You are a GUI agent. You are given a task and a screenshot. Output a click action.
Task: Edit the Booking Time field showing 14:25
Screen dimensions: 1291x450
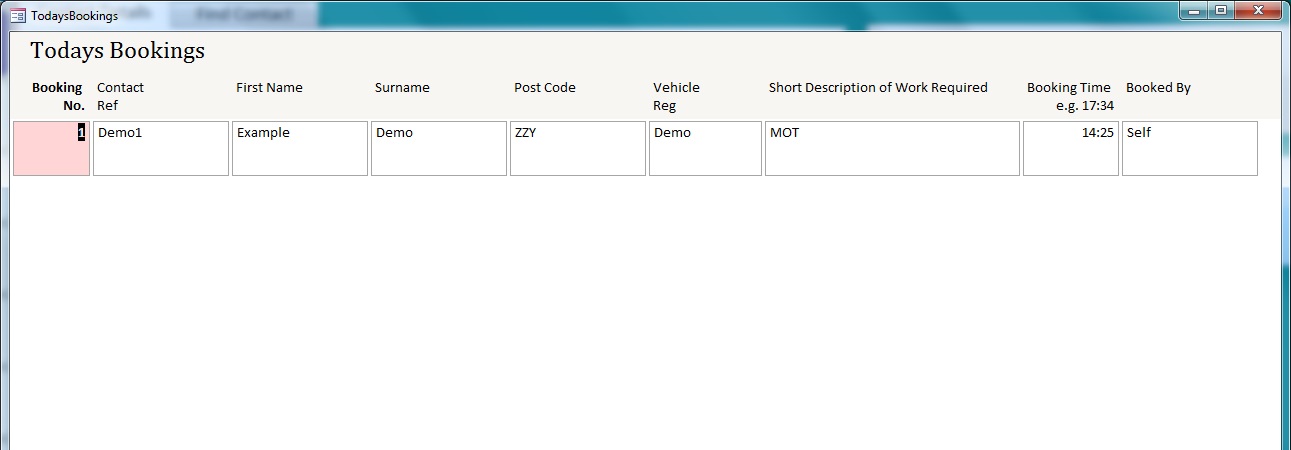(1070, 149)
